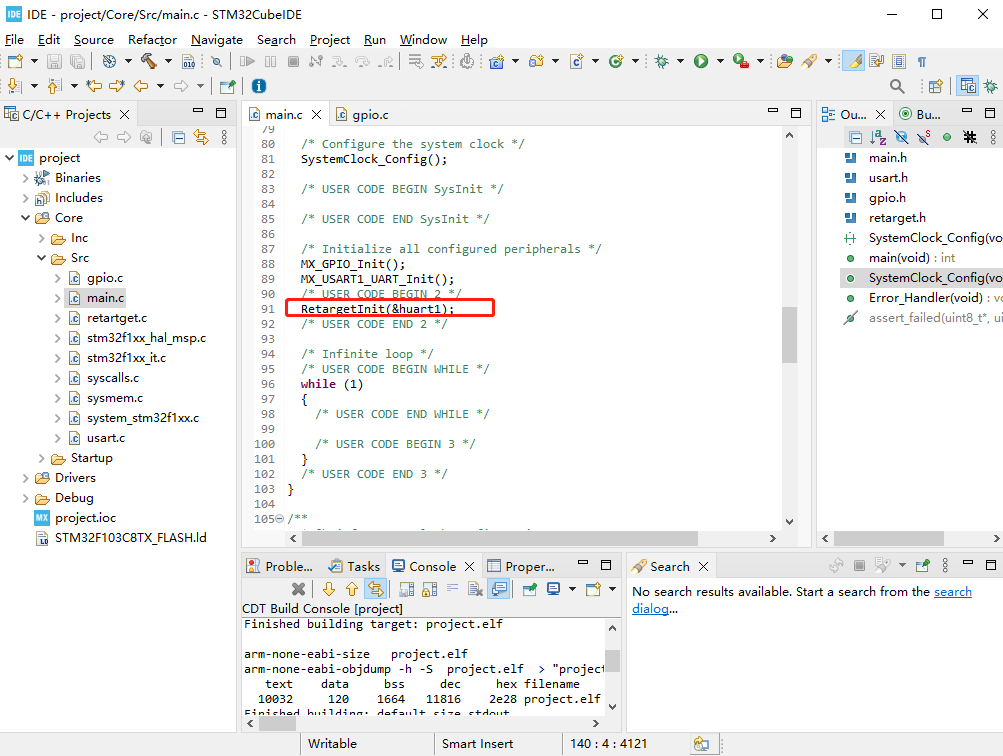Click Collapse All in Projects panel
Viewport: 1003px width, 756px height.
click(x=178, y=137)
